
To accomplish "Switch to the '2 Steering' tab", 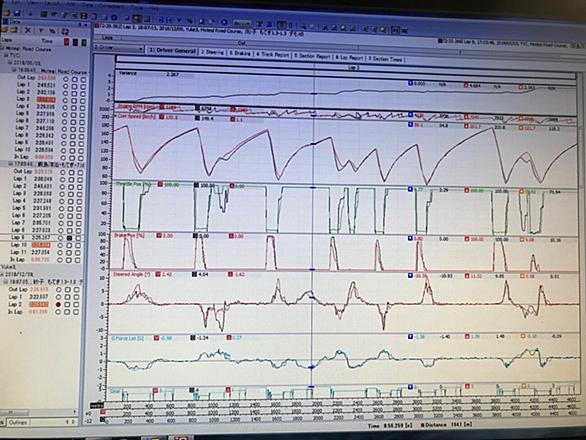I will point(212,53).
